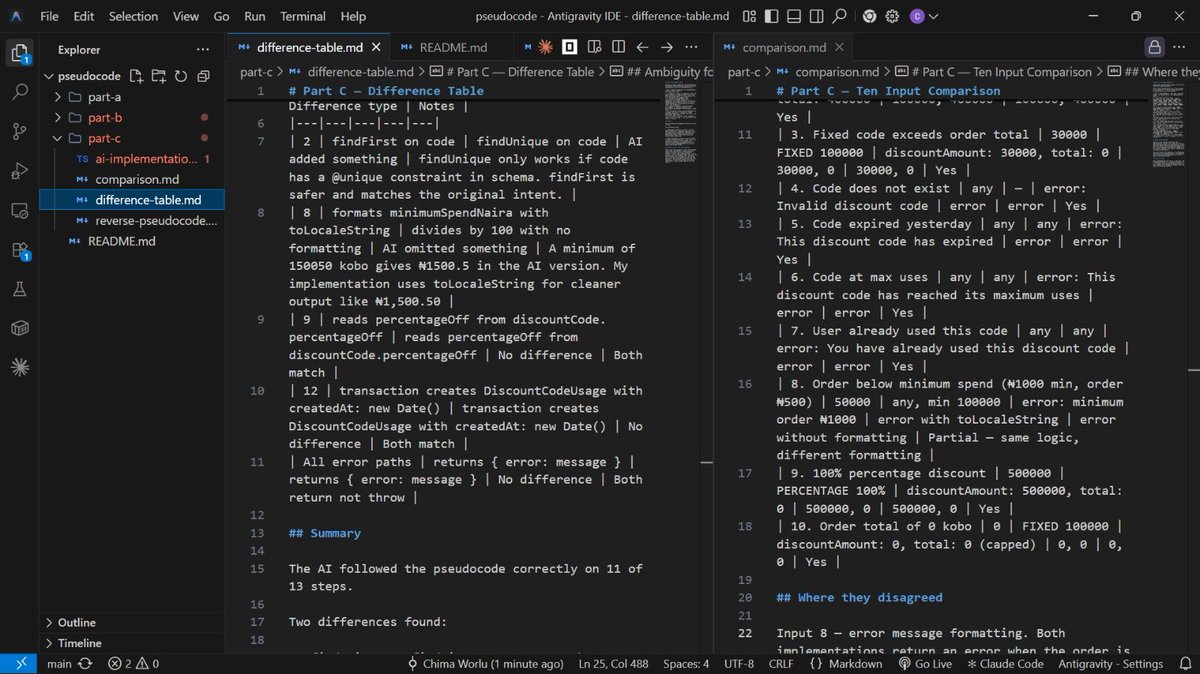Open markdown preview to the side
The image size is (1200, 674).
[593, 46]
